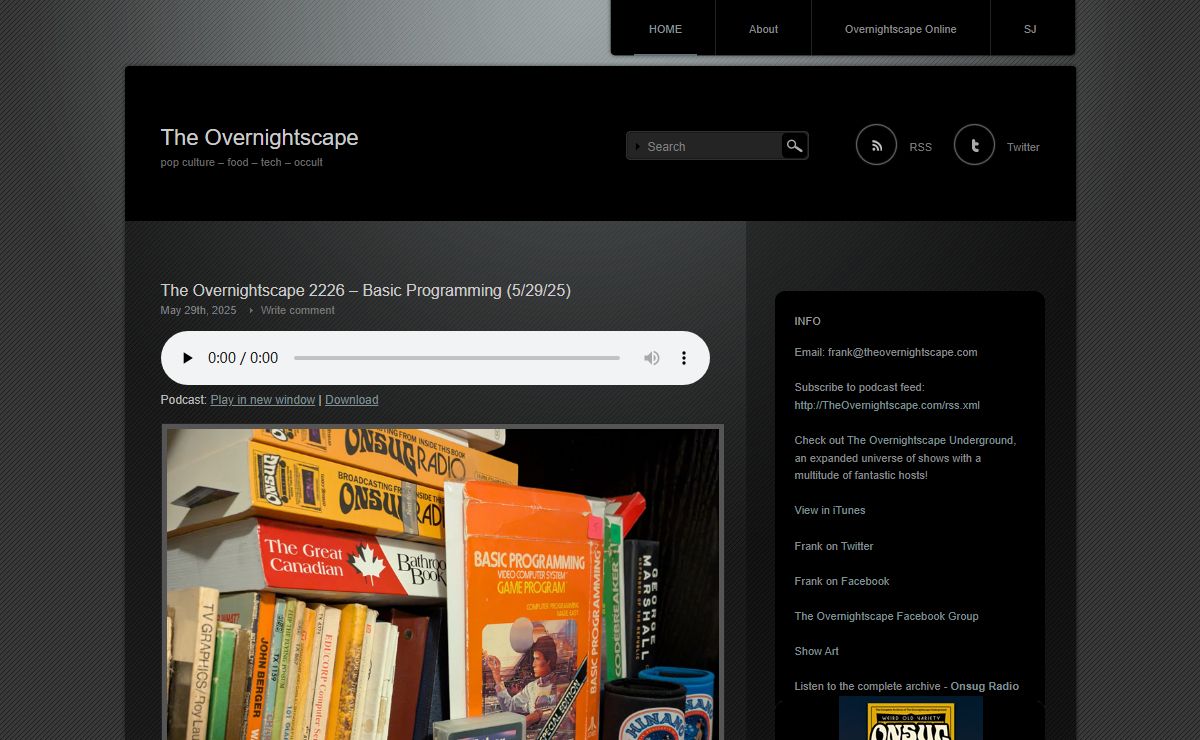The width and height of the screenshot is (1200, 740).
Task: Open the About page
Action: [763, 29]
